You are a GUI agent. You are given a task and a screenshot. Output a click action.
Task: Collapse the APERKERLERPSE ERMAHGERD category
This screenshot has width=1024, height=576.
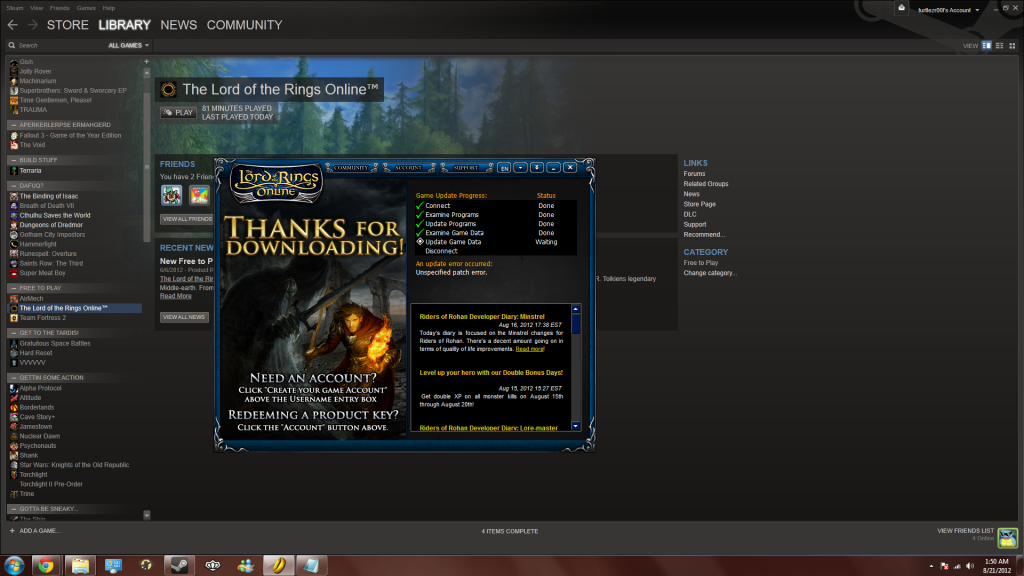click(13, 125)
